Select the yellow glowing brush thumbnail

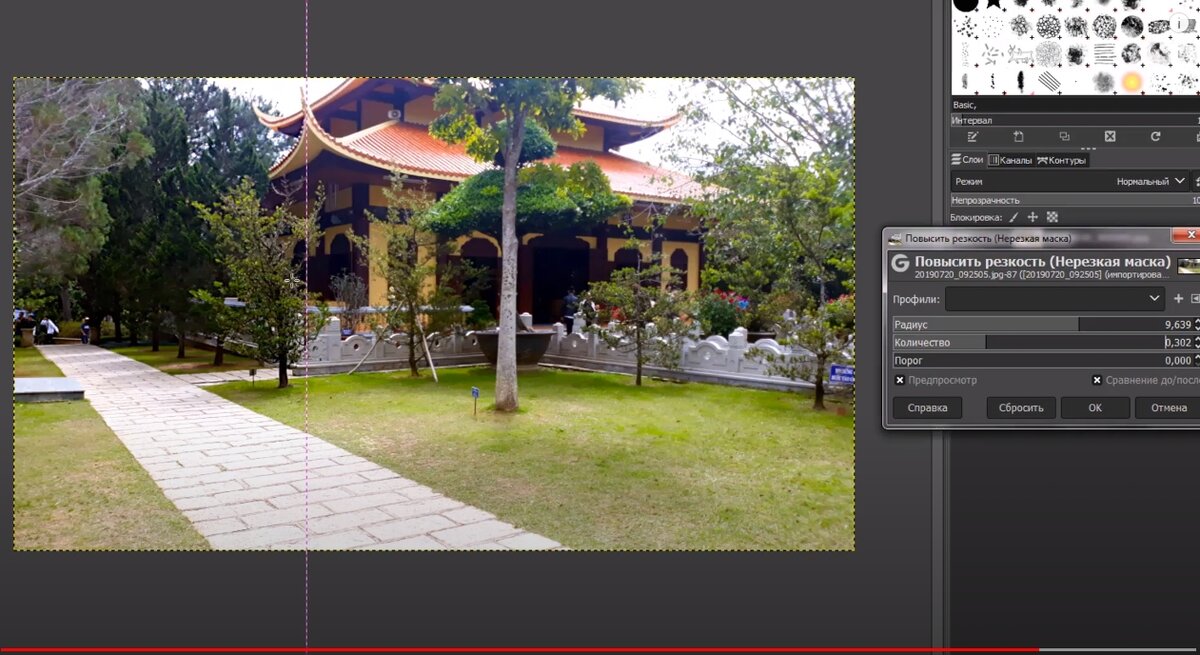point(1132,81)
